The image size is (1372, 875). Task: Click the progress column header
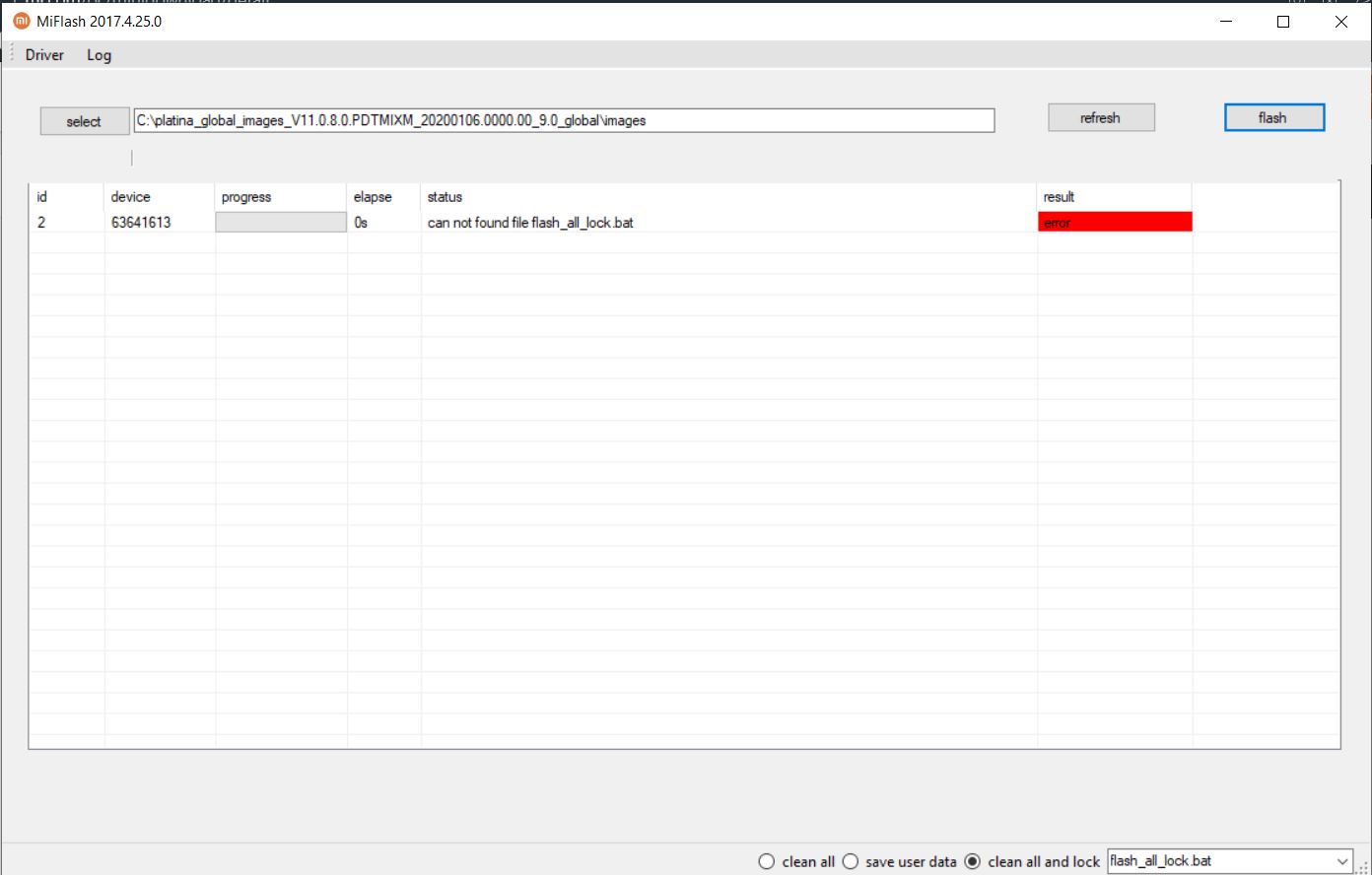click(x=281, y=197)
